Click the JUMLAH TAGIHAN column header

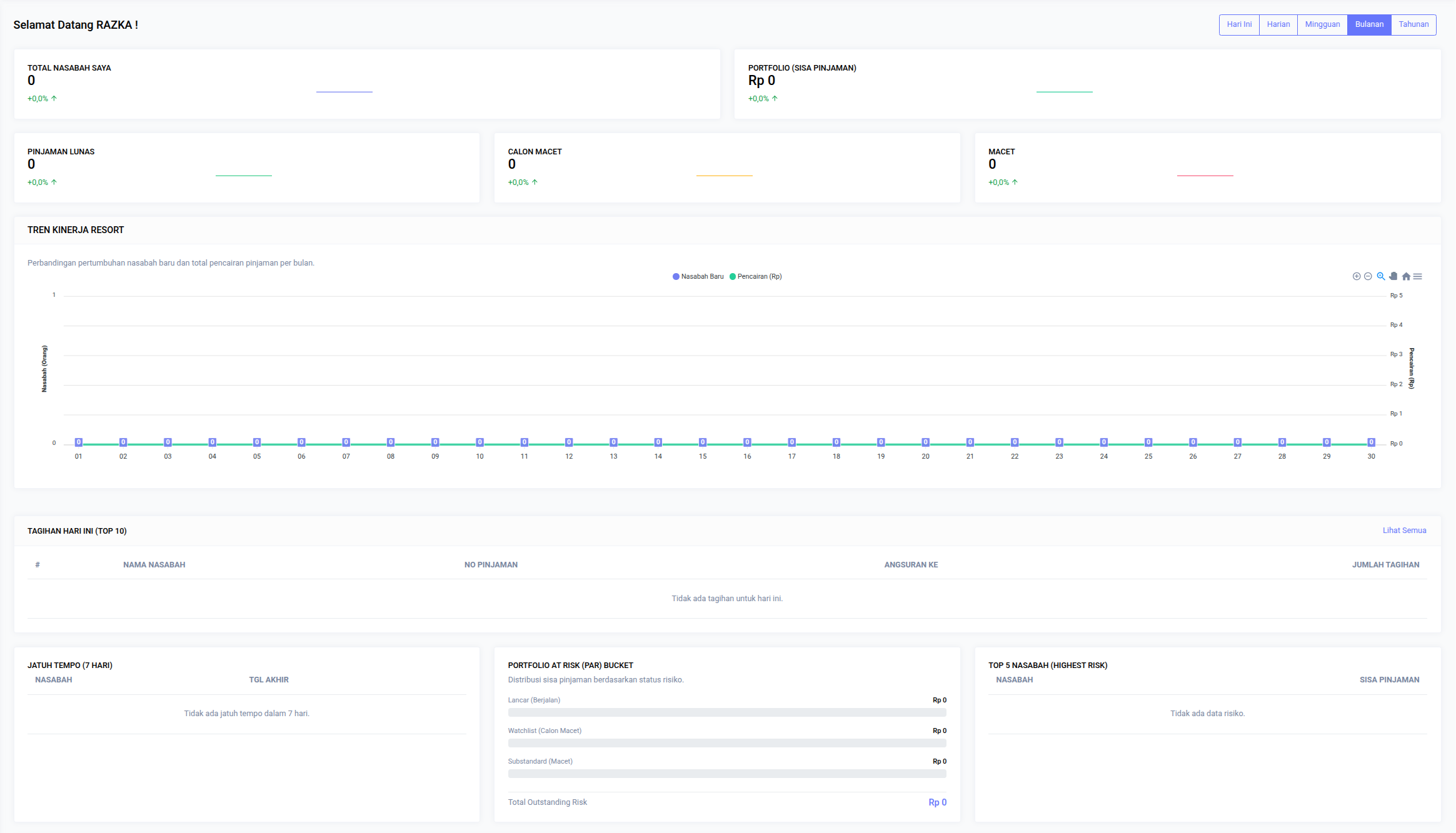point(1385,565)
